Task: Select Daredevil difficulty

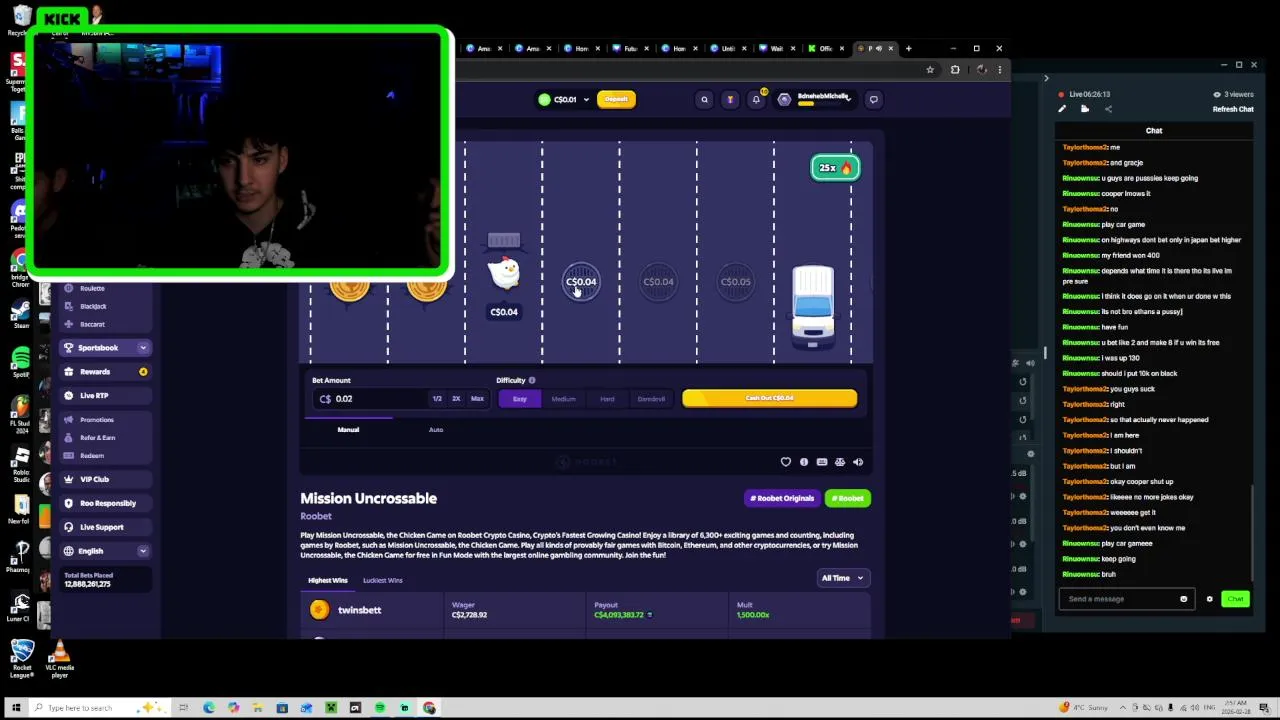Action: [651, 399]
